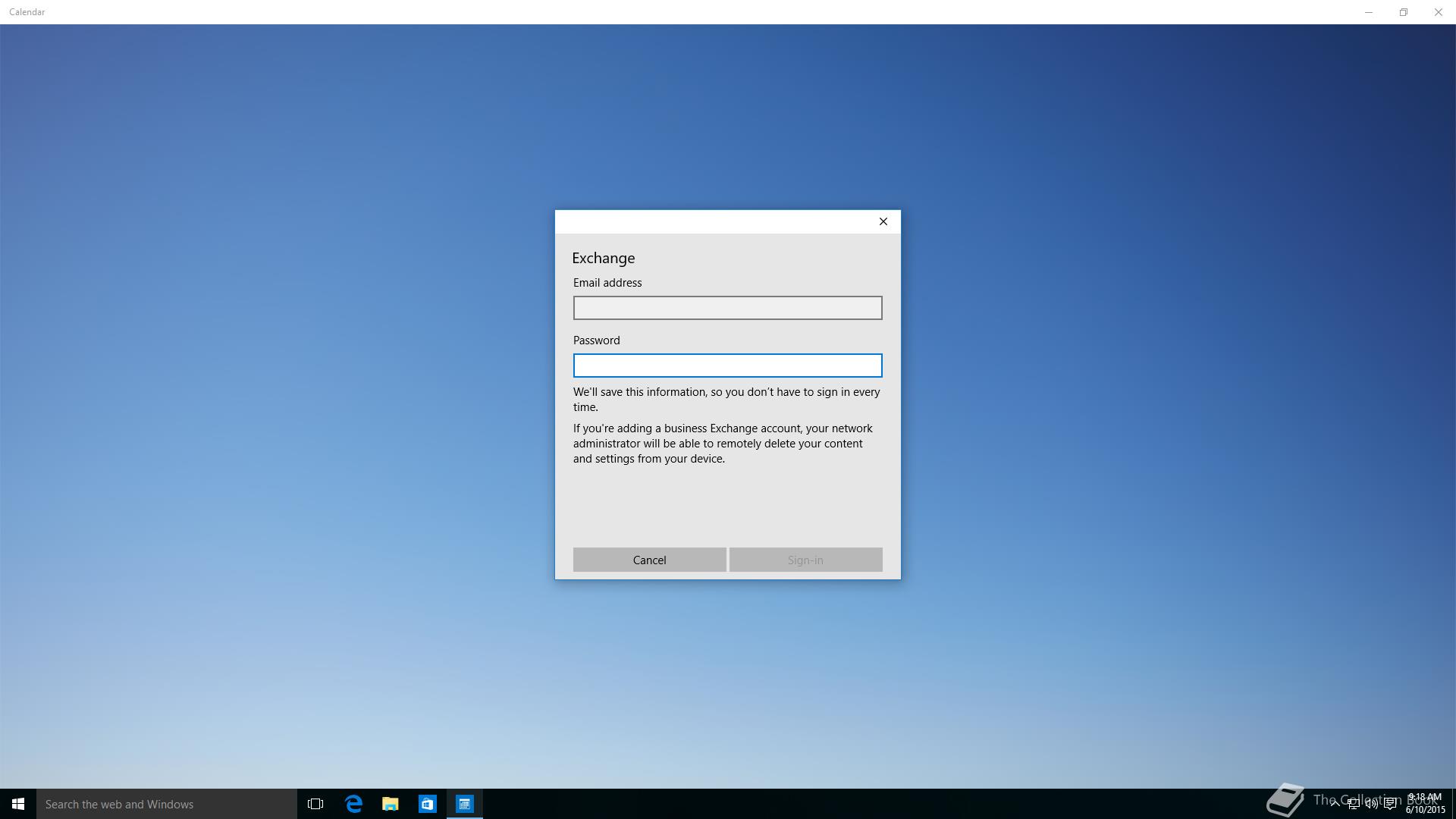Click the Sign-in button
1456x819 pixels.
tap(805, 560)
